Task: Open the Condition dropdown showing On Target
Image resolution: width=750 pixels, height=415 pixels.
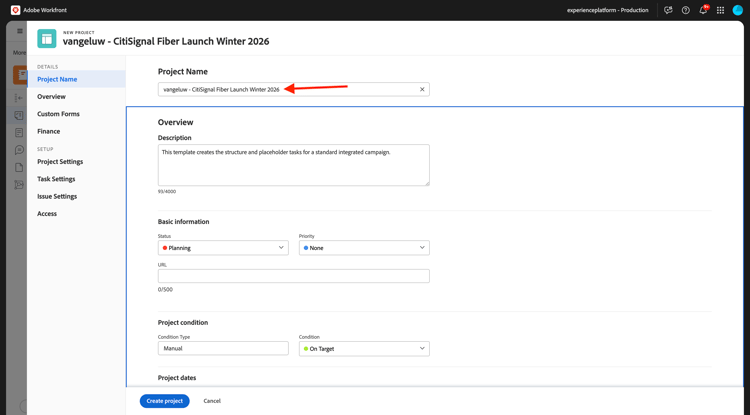Action: pos(364,349)
